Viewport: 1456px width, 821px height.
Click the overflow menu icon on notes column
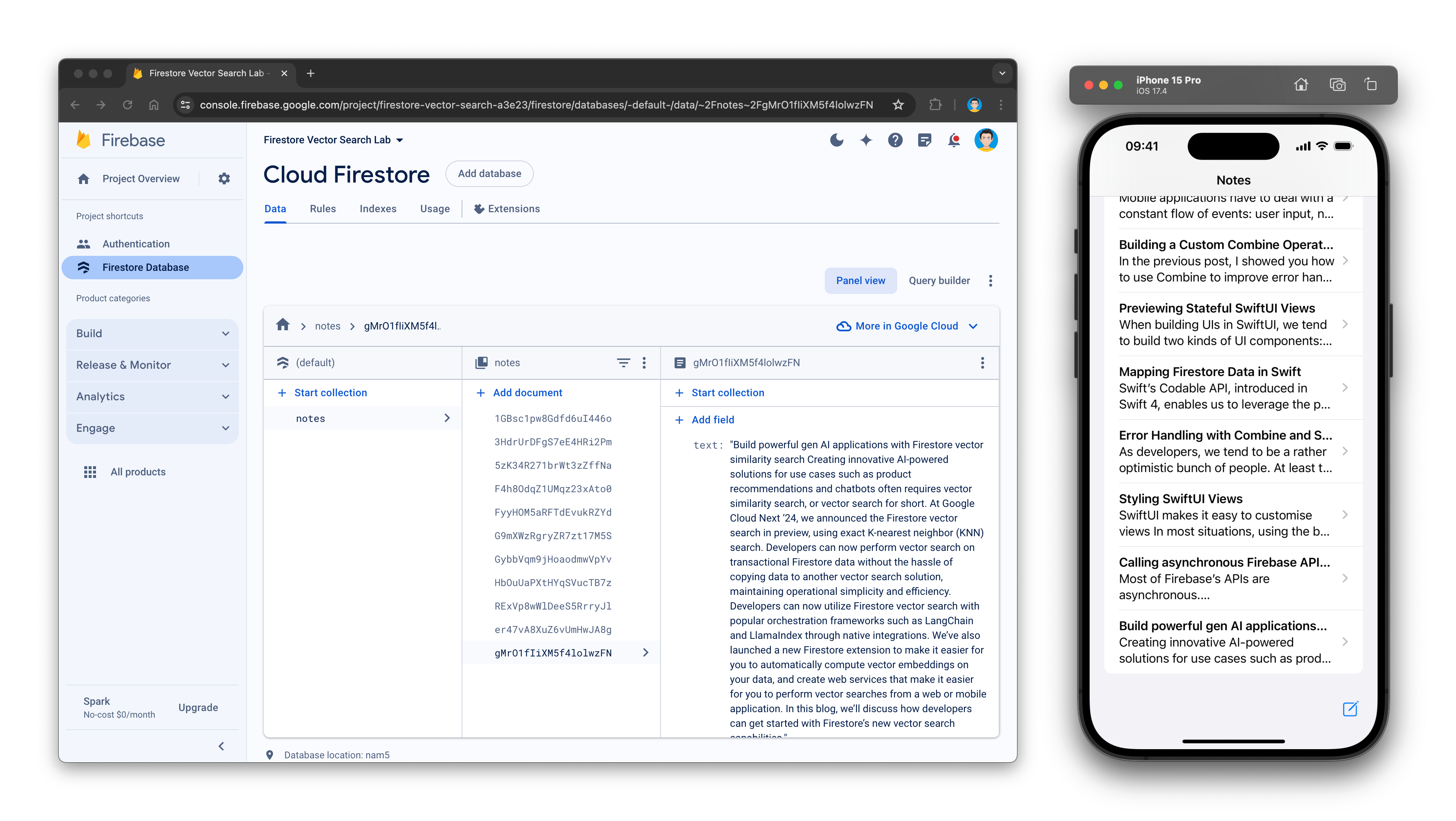tap(645, 362)
